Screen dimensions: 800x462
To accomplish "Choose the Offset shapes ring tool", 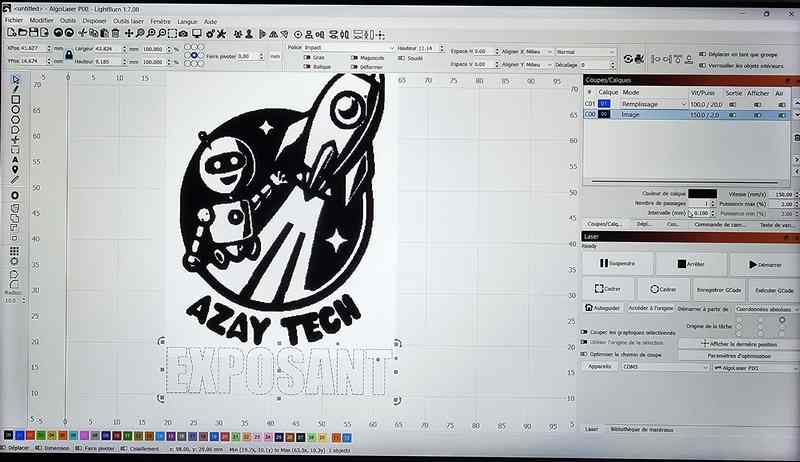I will (x=15, y=195).
